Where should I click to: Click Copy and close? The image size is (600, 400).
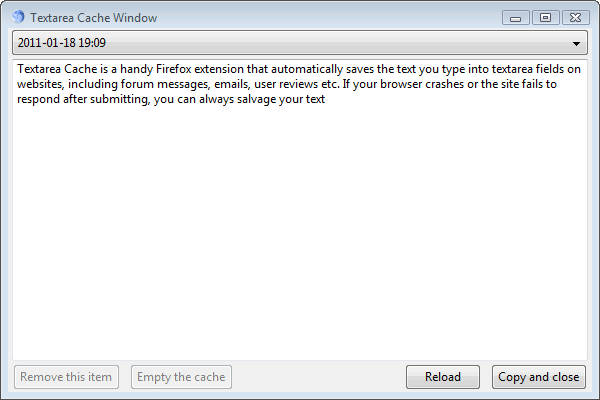pos(538,377)
